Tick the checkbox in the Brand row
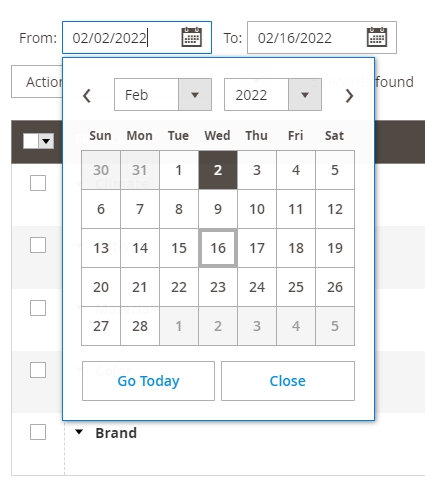425x487 pixels. [38, 432]
